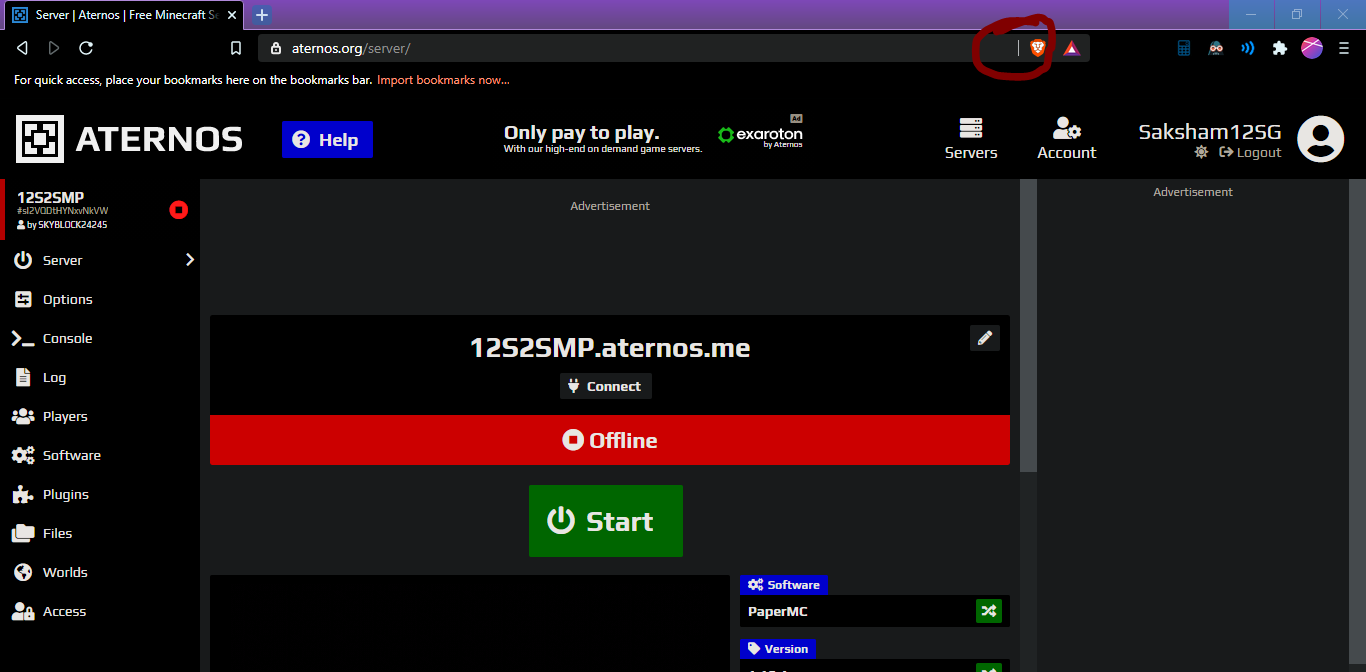The width and height of the screenshot is (1366, 672).
Task: Click the user profile avatar
Action: click(x=1320, y=139)
